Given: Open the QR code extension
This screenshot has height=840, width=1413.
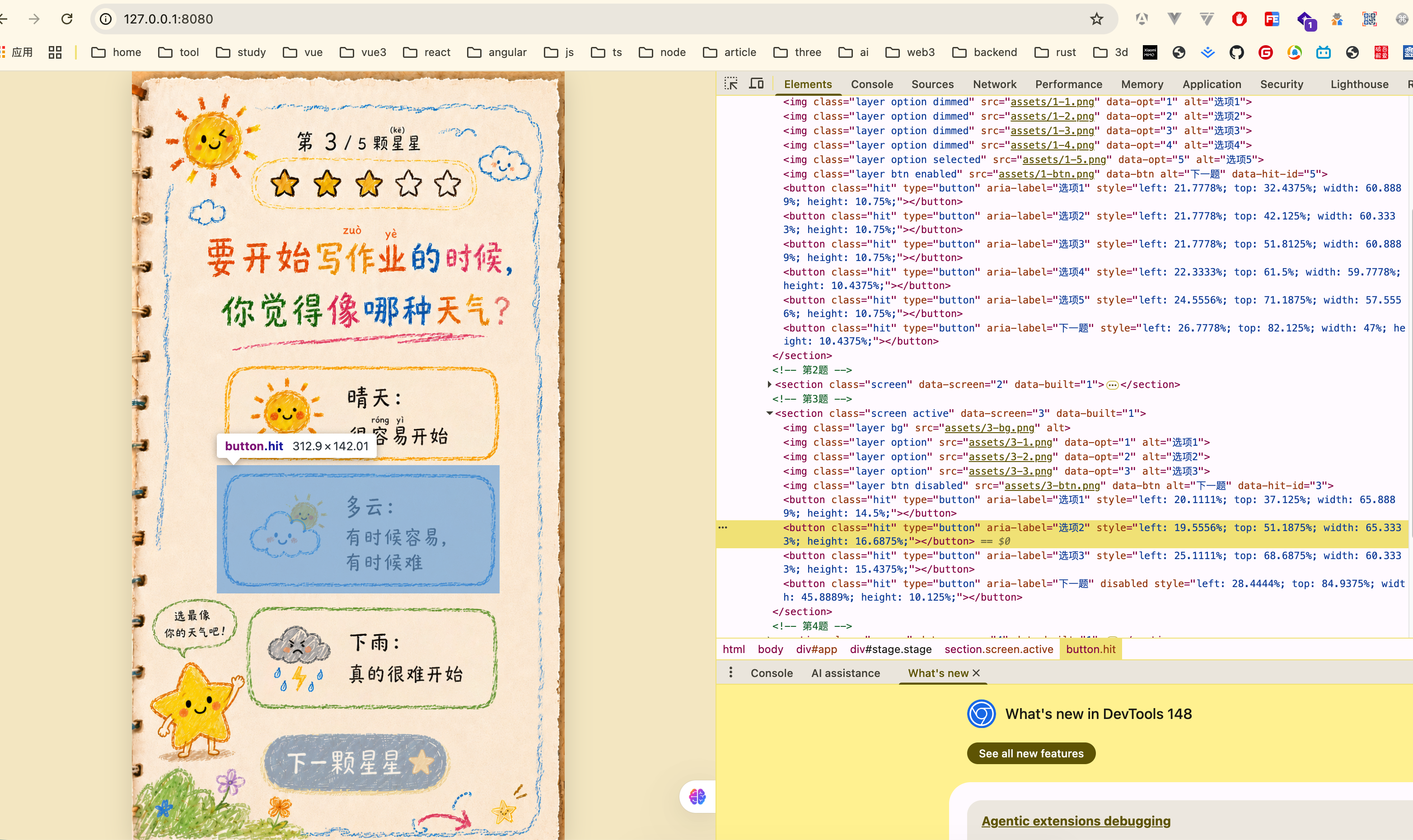Looking at the screenshot, I should pyautogui.click(x=1370, y=19).
